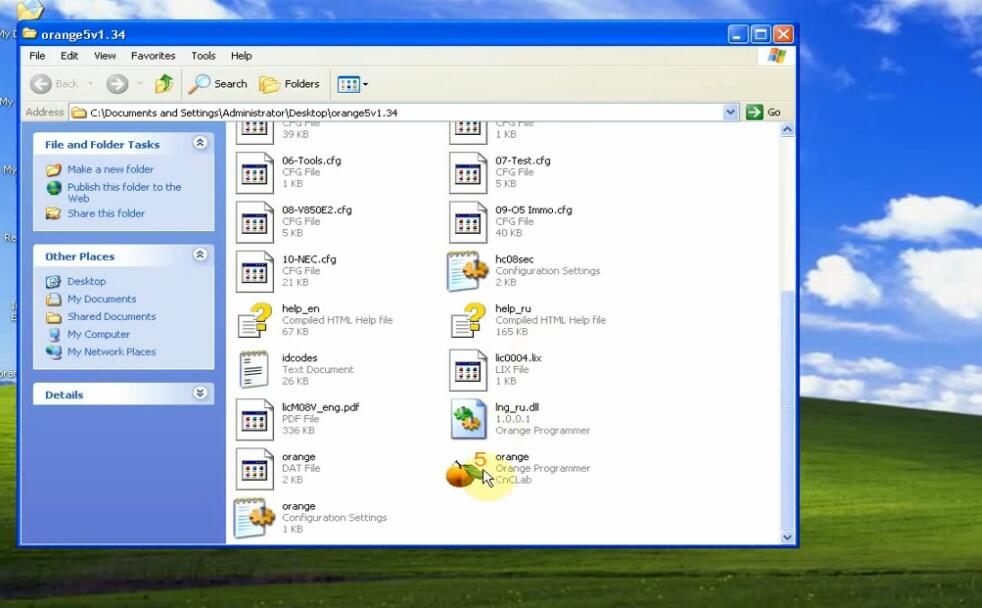This screenshot has width=982, height=608.
Task: Go up one folder level
Action: [164, 83]
